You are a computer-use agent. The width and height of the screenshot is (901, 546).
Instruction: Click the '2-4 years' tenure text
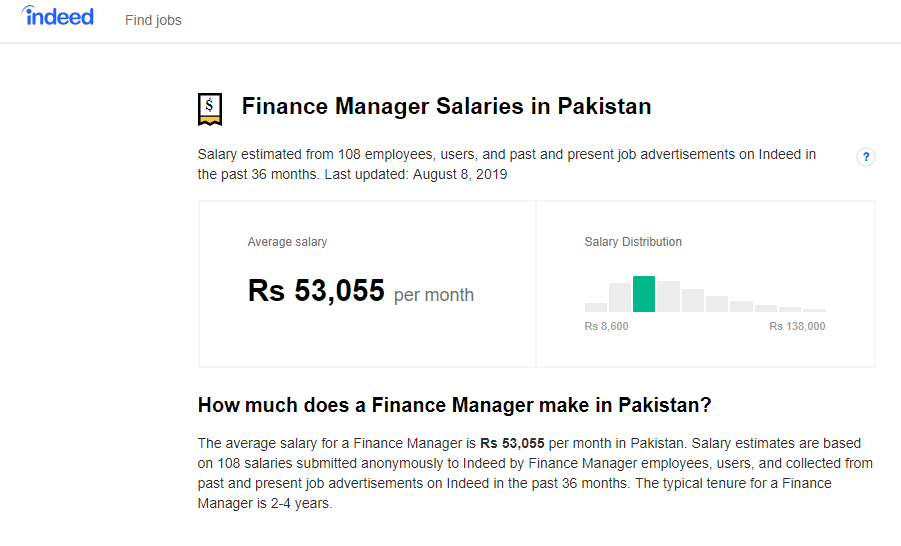(299, 504)
